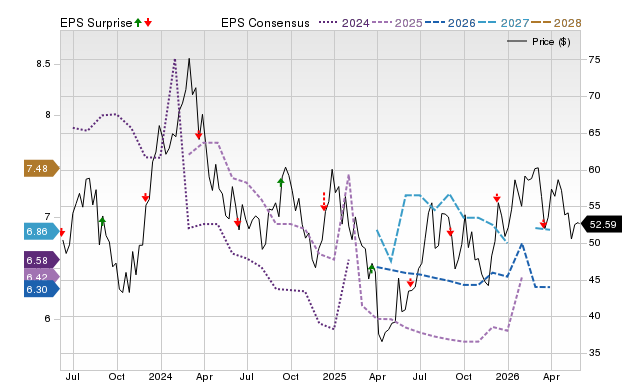Click the 8.5 label on left axis

point(43,64)
